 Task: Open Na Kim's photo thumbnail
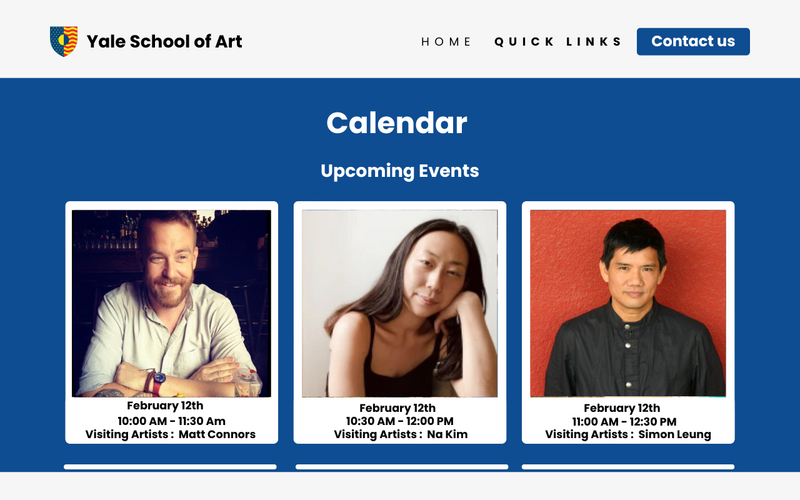400,303
